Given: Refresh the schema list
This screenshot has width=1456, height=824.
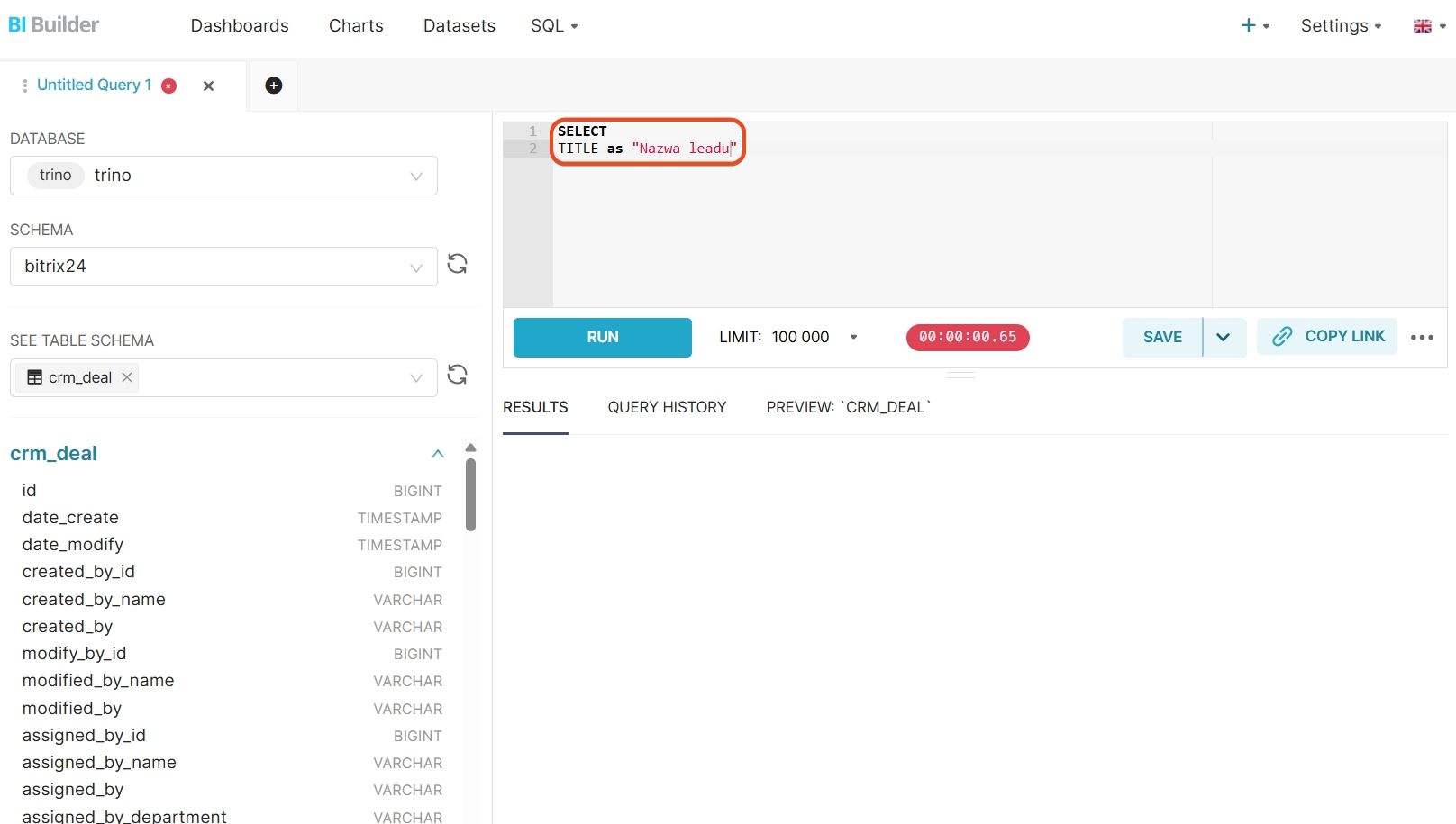Looking at the screenshot, I should [457, 264].
